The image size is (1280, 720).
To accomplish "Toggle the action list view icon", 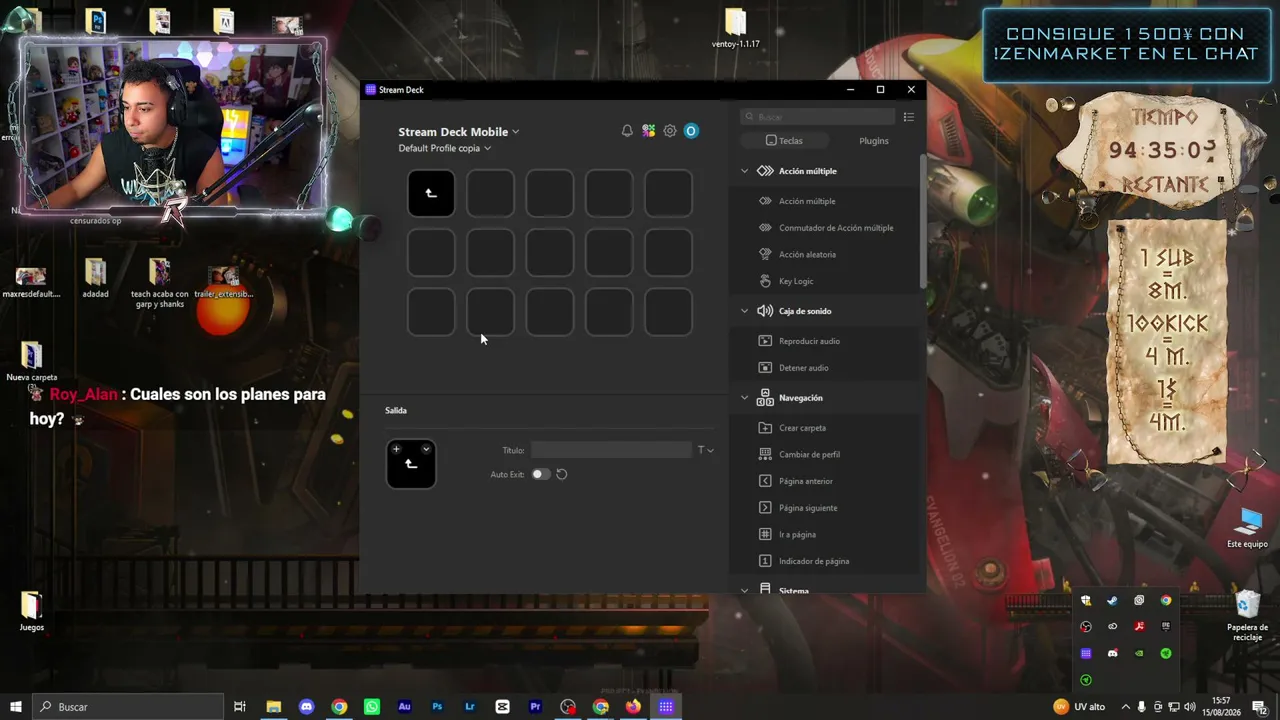I will click(909, 117).
